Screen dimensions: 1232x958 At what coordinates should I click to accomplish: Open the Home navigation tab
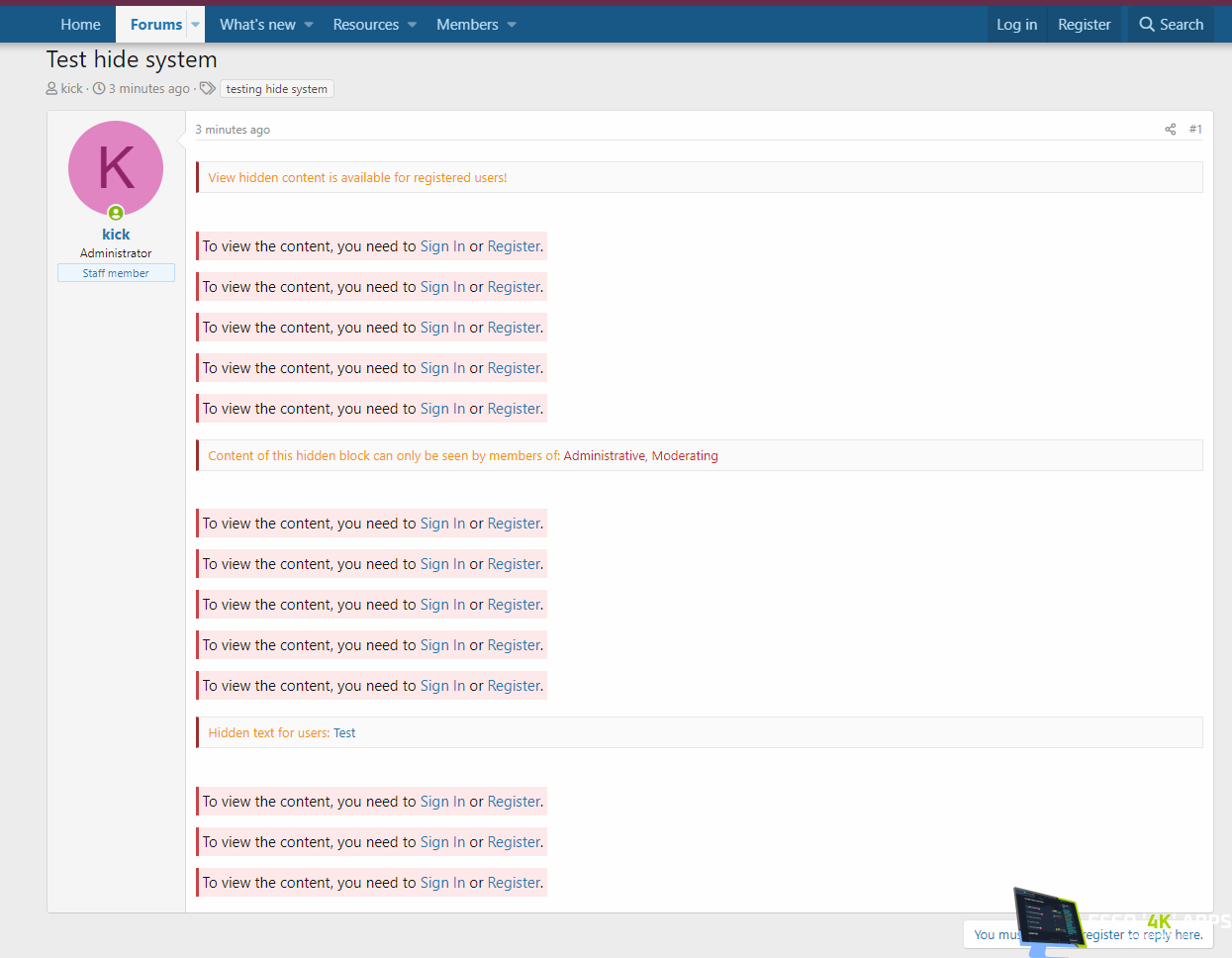pyautogui.click(x=80, y=25)
